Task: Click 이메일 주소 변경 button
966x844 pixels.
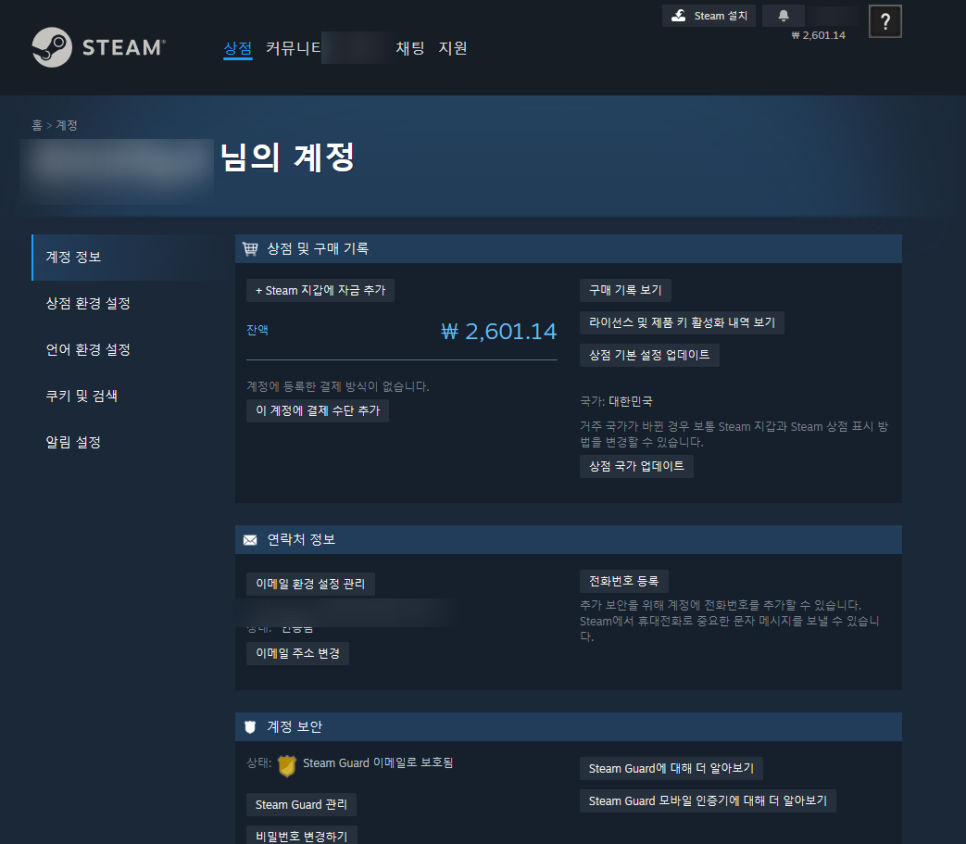Action: [x=298, y=654]
